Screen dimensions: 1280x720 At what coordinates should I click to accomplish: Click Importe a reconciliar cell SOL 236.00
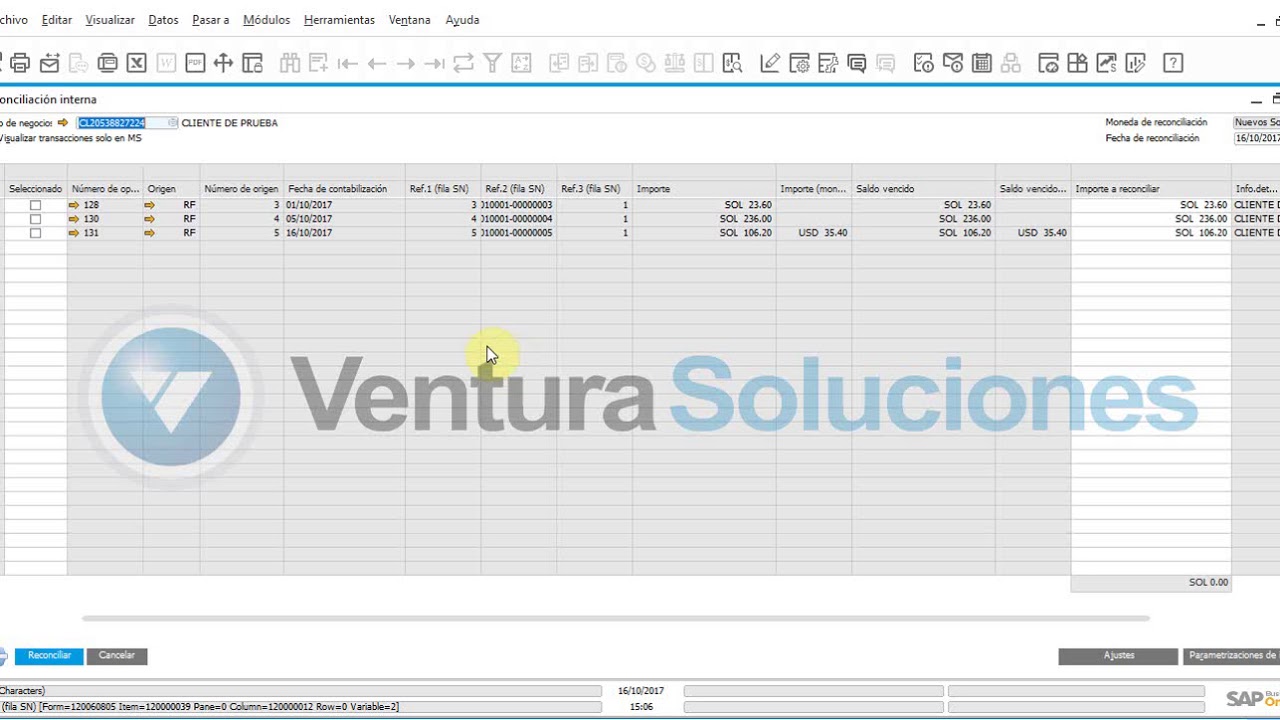[x=1151, y=219]
